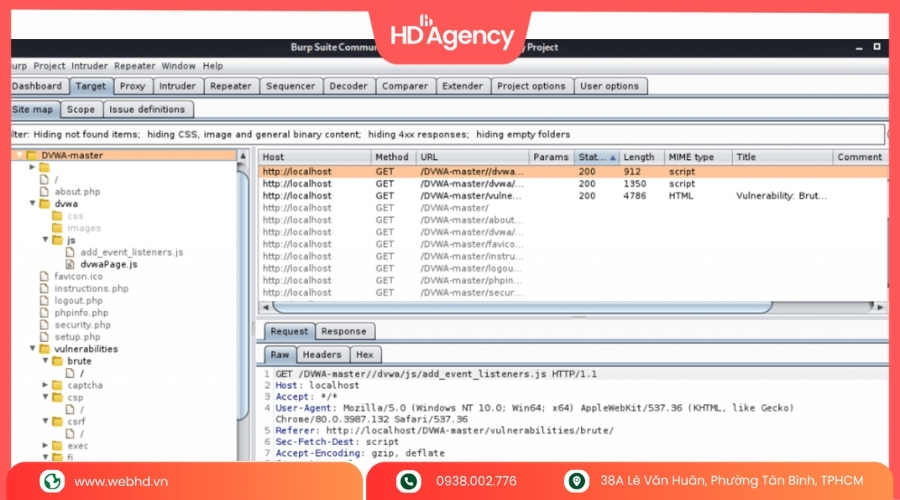Viewport: 900px width, 500px height.
Task: Collapse the DVWA-master root node
Action: pos(19,155)
